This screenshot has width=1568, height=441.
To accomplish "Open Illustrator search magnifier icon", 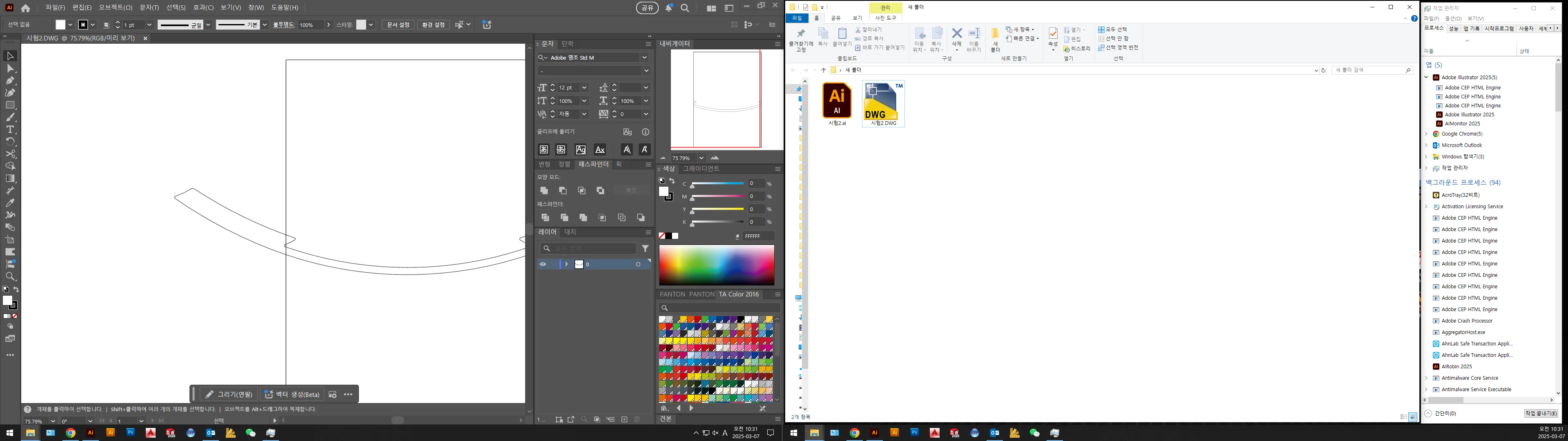I will (685, 8).
